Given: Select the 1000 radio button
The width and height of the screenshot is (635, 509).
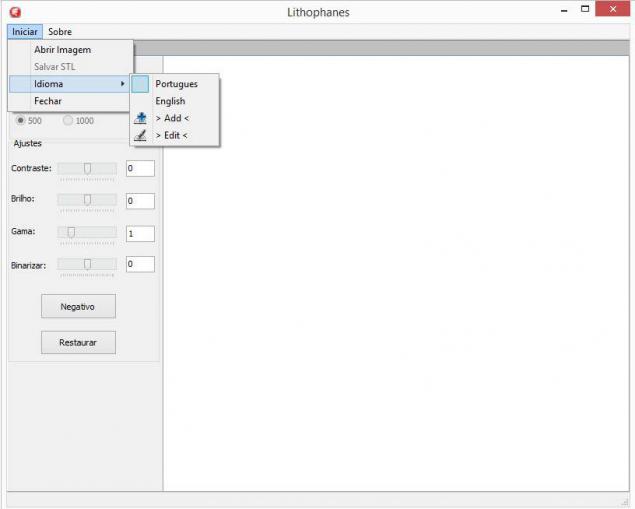Looking at the screenshot, I should pyautogui.click(x=68, y=120).
